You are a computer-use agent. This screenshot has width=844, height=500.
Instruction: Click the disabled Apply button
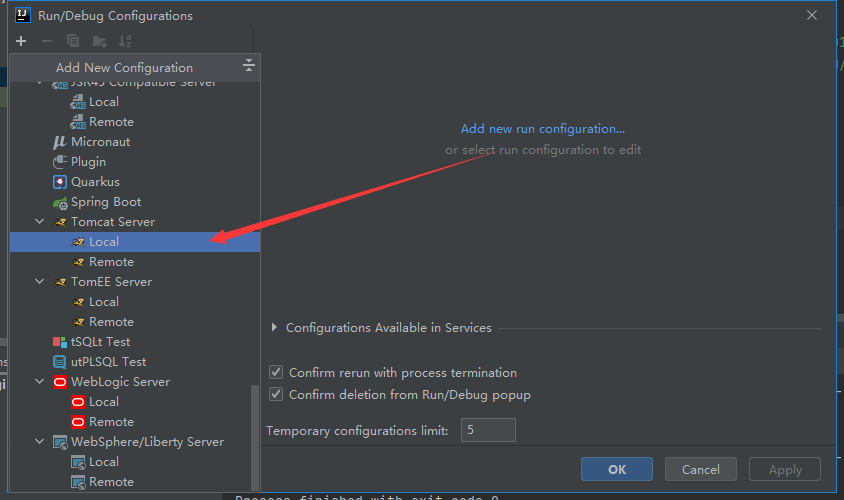[x=785, y=469]
